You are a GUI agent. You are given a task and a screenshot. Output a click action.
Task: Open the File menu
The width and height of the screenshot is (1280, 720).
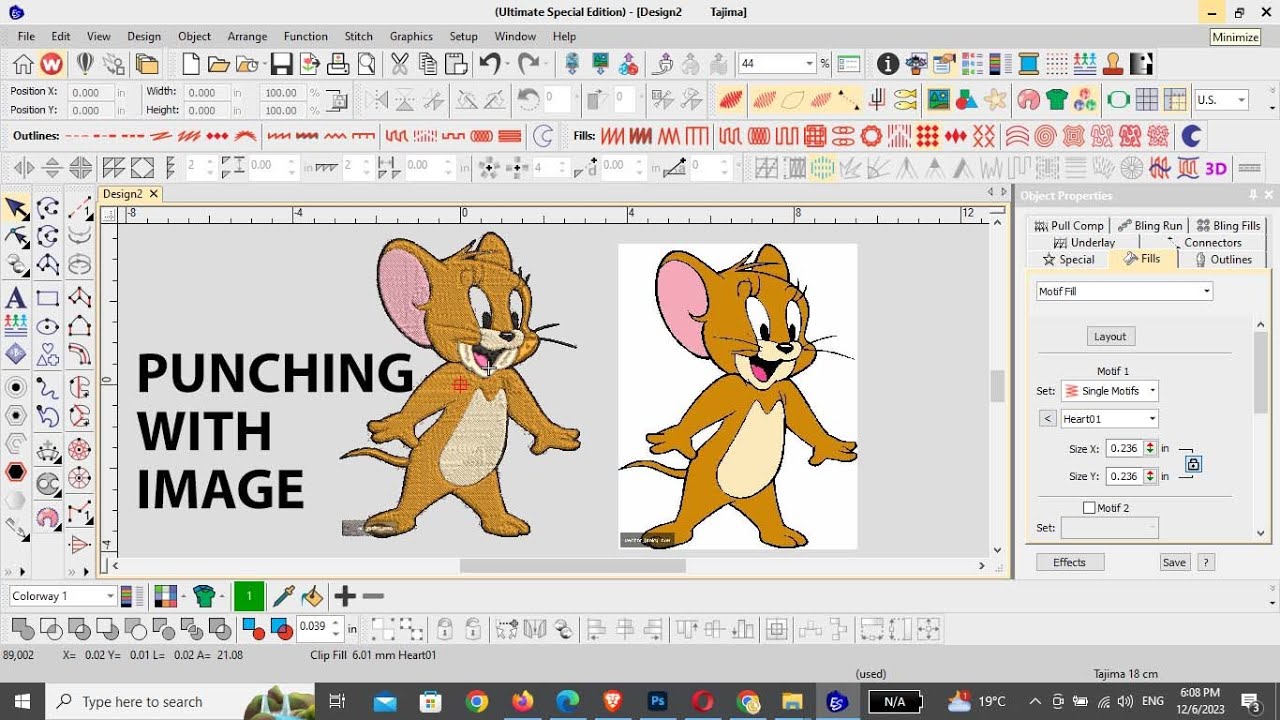[x=26, y=36]
